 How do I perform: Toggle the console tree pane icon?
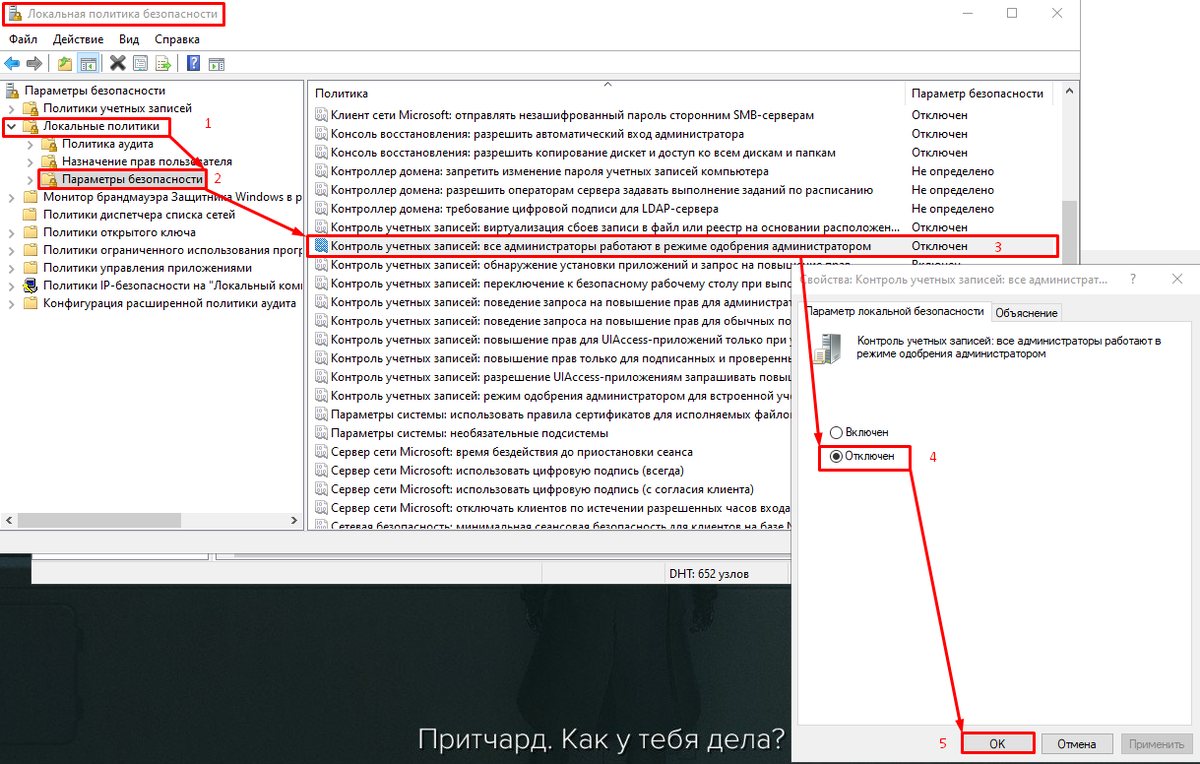[x=87, y=62]
